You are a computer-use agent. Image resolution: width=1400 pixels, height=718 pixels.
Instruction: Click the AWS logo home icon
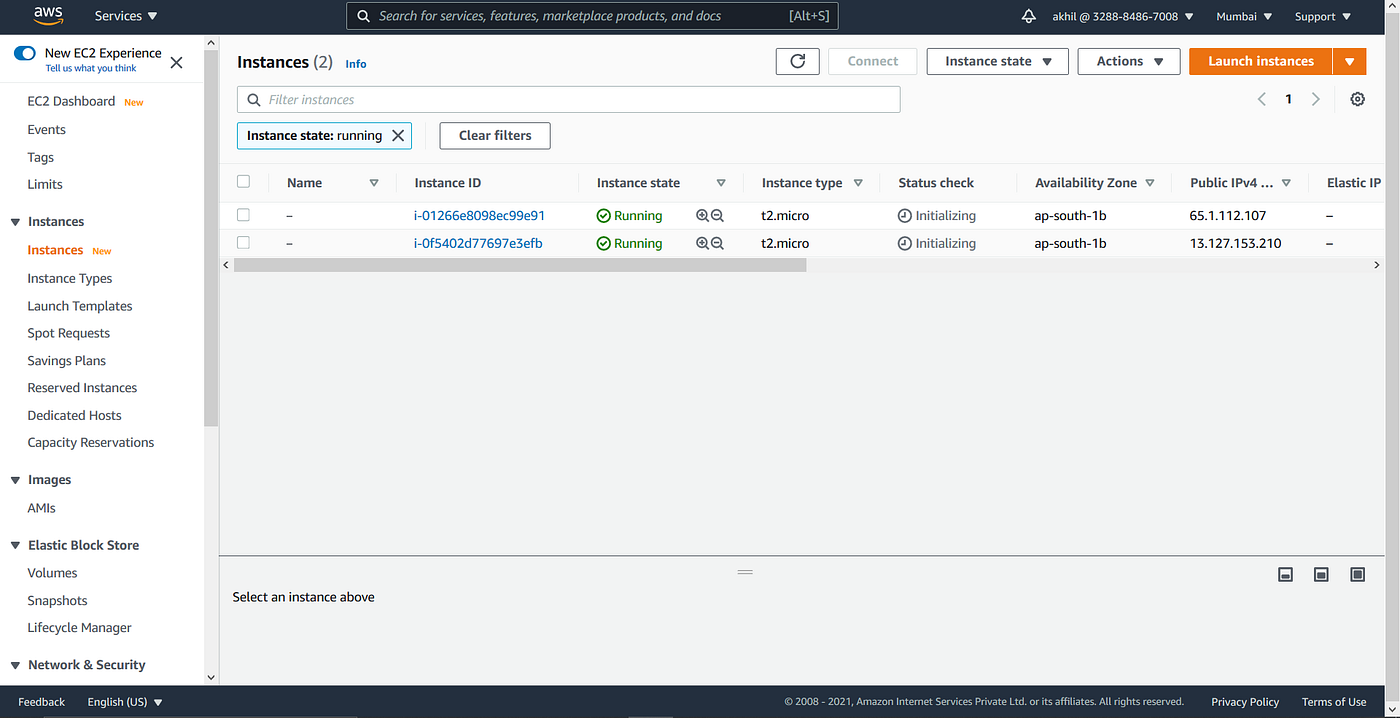[x=48, y=15]
